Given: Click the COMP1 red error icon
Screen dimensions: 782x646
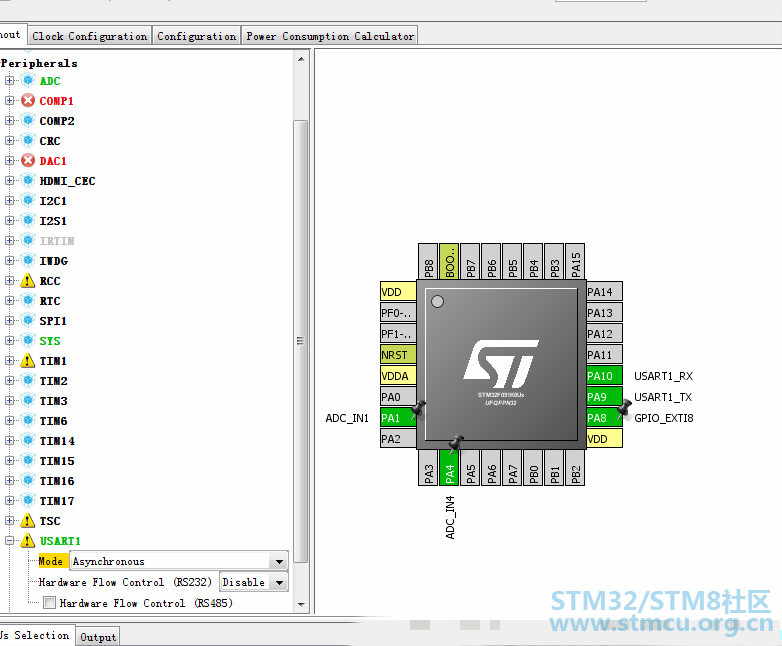Looking at the screenshot, I should coord(28,100).
